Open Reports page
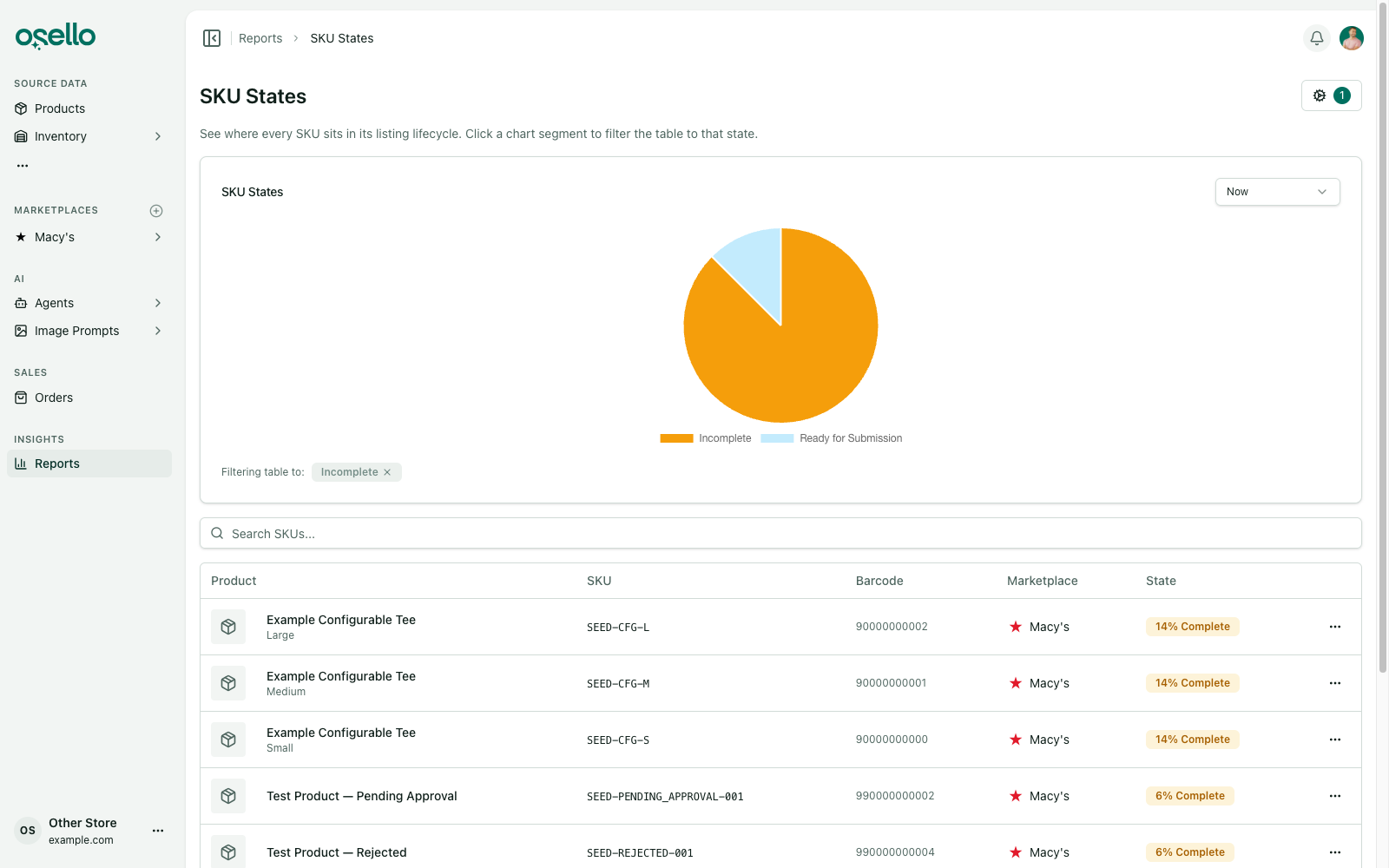Image resolution: width=1389 pixels, height=868 pixels. (89, 464)
